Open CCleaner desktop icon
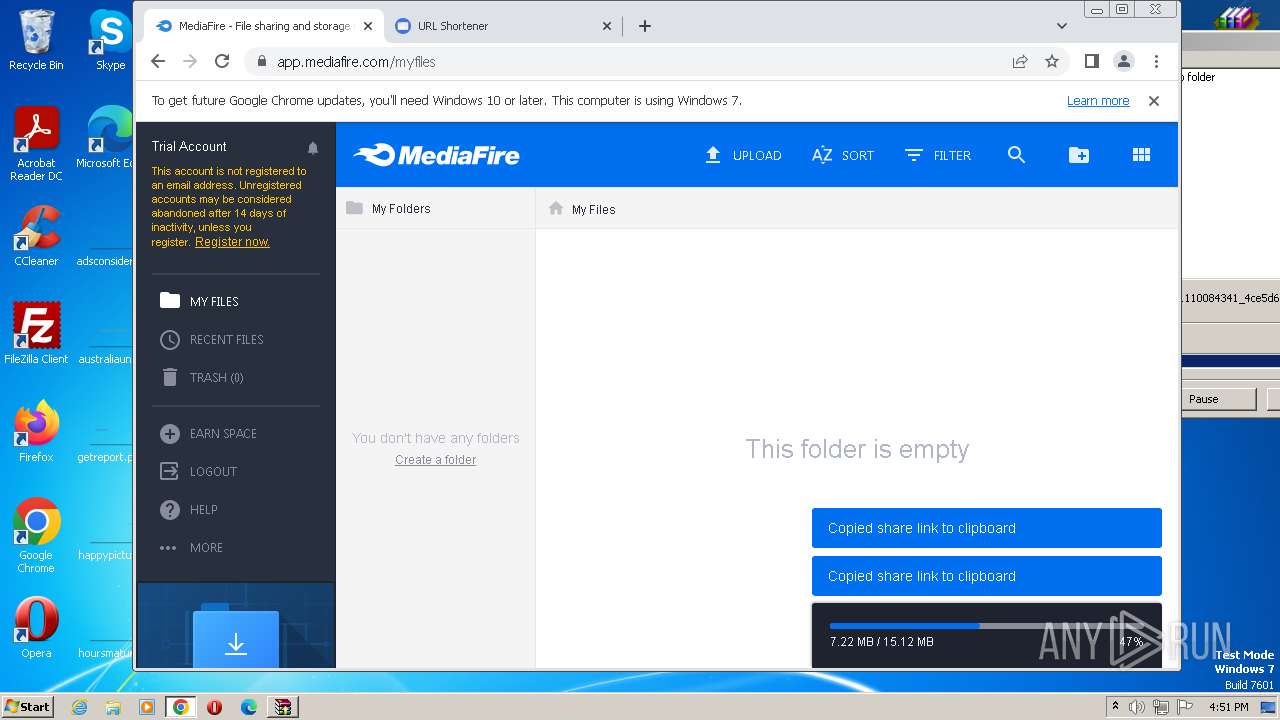 [36, 236]
